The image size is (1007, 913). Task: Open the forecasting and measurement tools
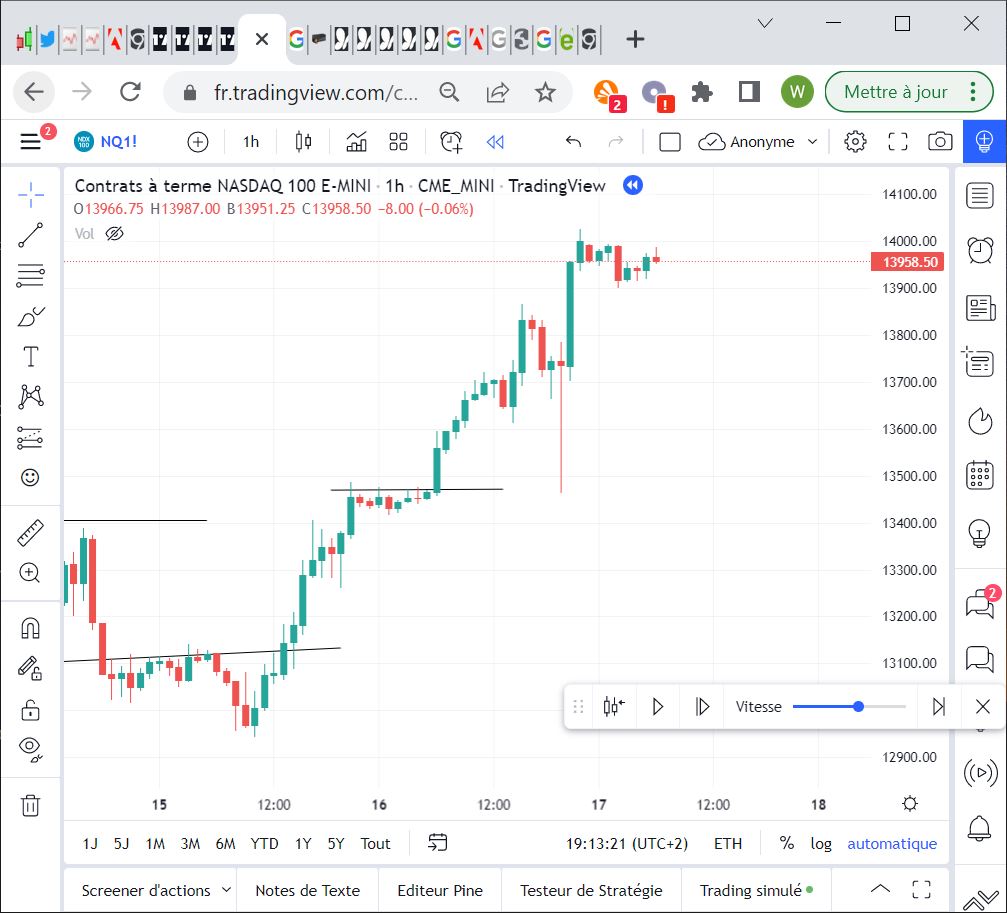(x=30, y=437)
